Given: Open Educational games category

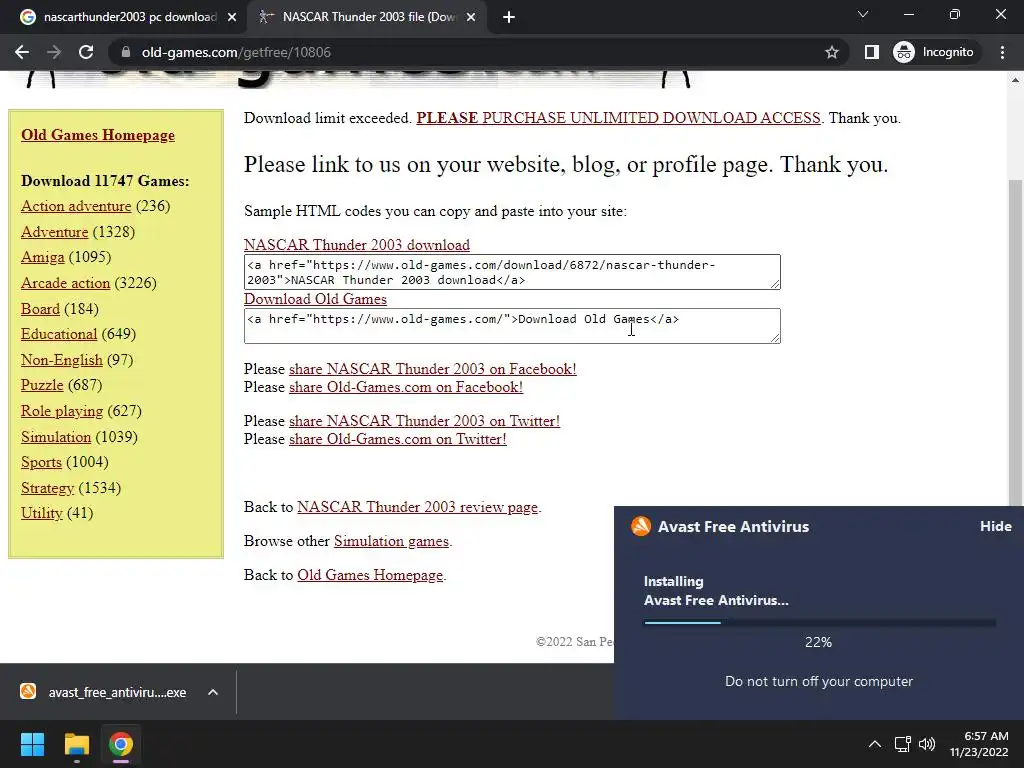Looking at the screenshot, I should click(x=59, y=334).
